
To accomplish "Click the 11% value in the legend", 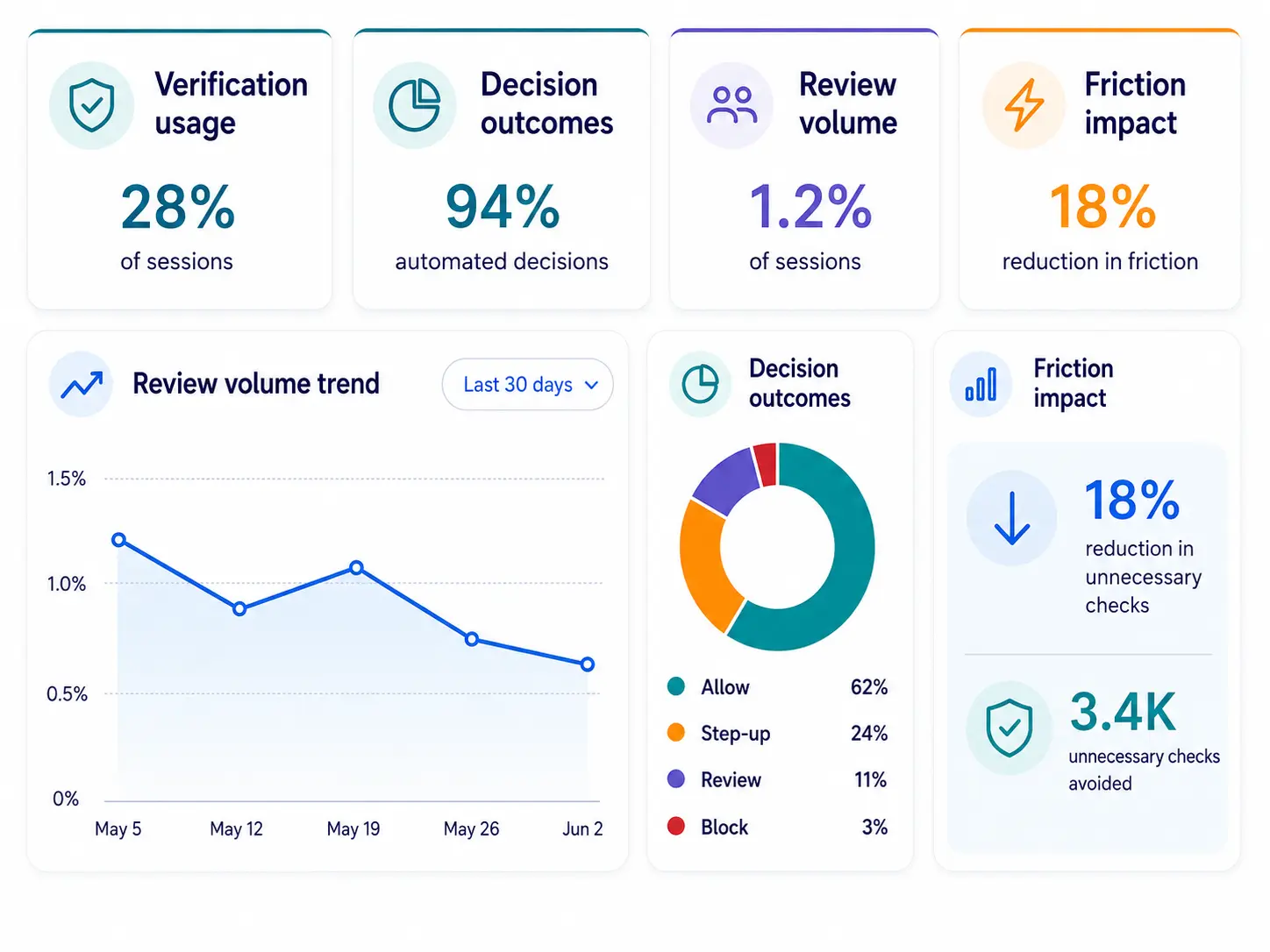I will pos(870,780).
